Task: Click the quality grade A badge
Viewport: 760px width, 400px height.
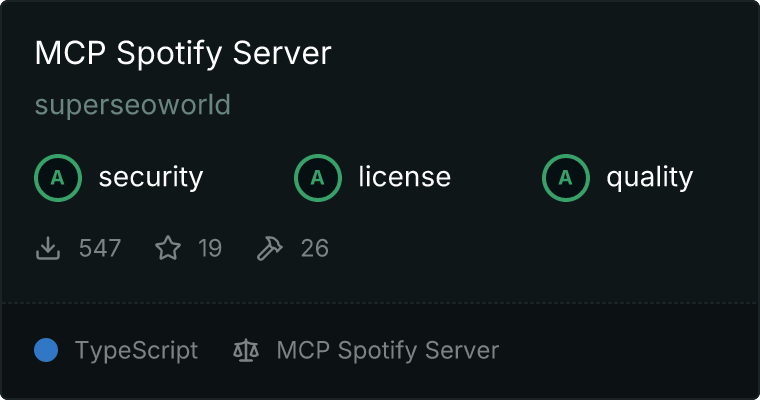Action: point(566,178)
